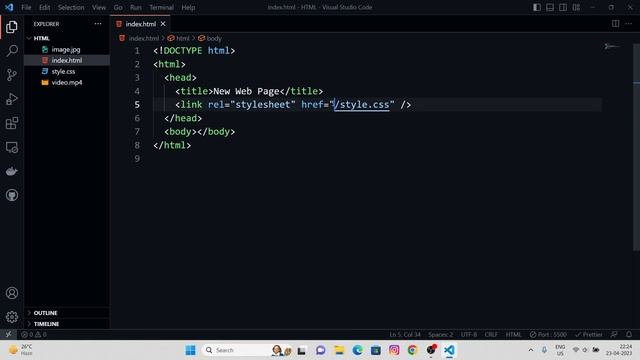Click index.html in the breadcrumb

[143, 38]
